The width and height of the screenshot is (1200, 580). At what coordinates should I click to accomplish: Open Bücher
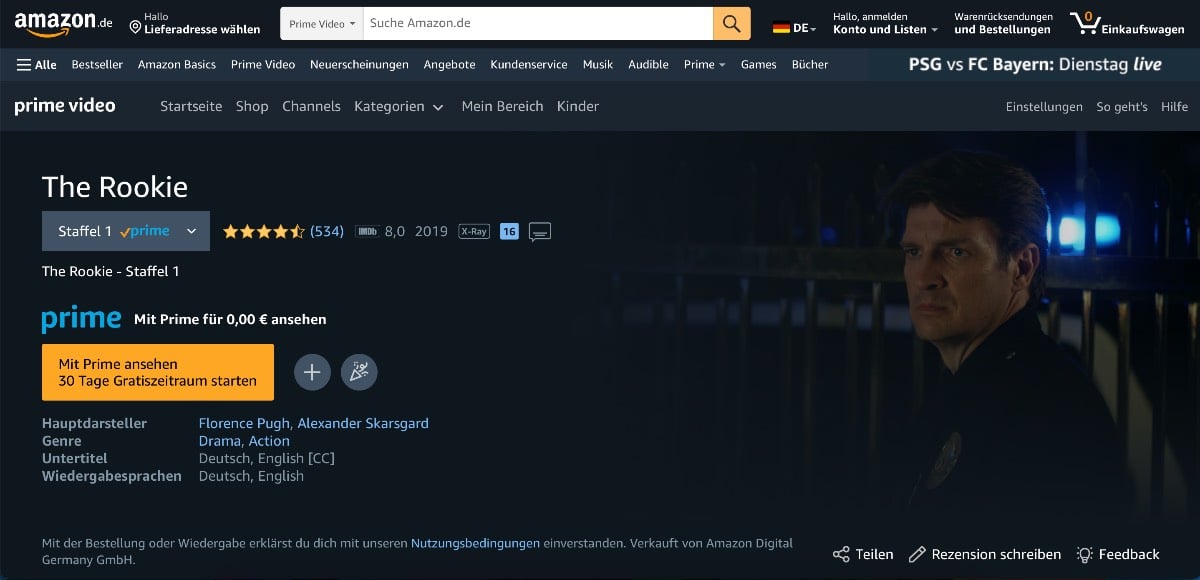click(810, 65)
